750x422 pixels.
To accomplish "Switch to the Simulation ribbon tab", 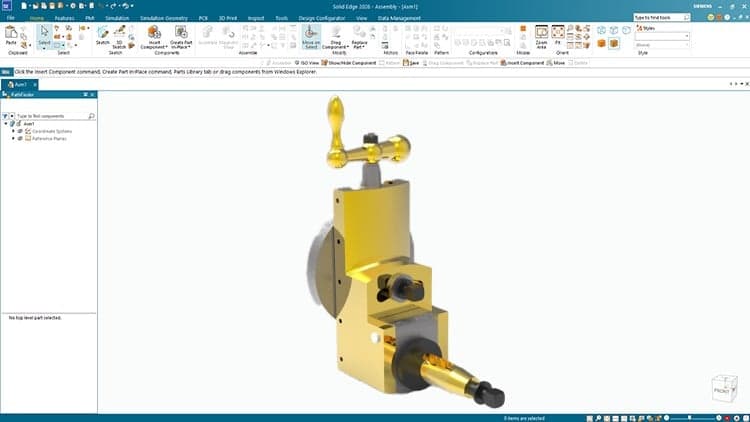I will pos(117,18).
